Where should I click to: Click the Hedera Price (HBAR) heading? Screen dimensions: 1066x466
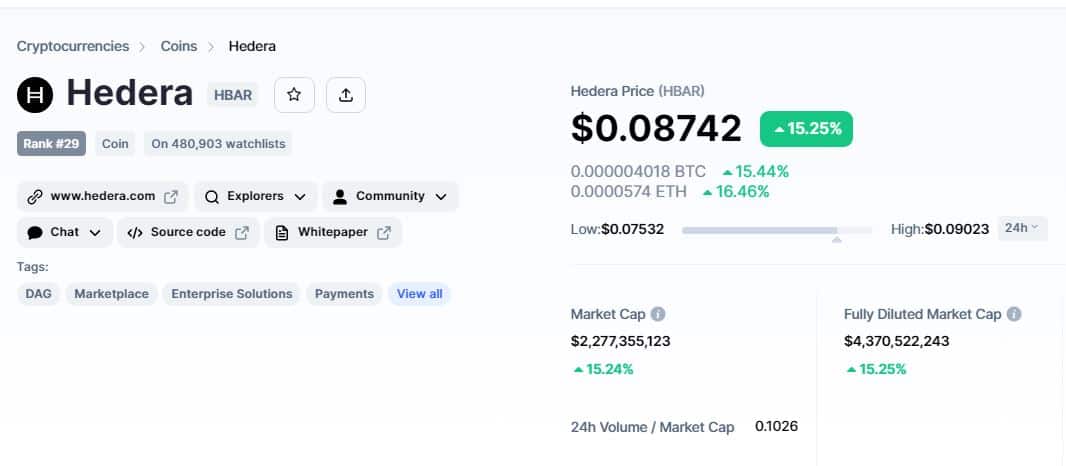(x=638, y=91)
